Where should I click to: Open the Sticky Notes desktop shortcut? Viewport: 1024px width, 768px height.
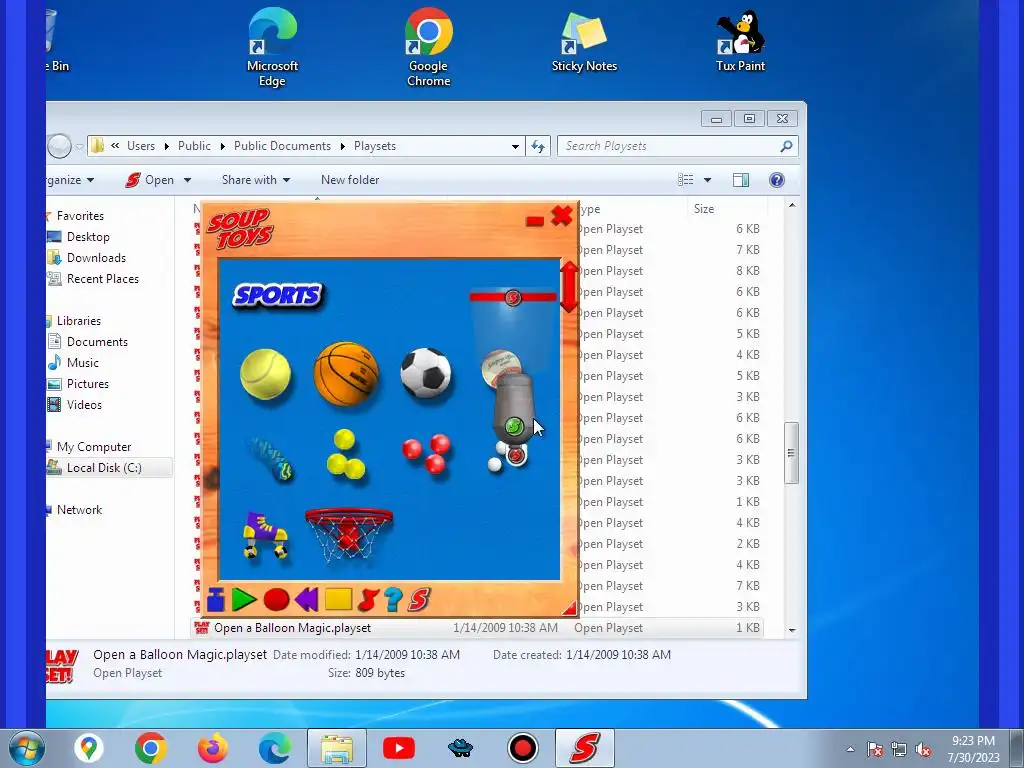584,40
